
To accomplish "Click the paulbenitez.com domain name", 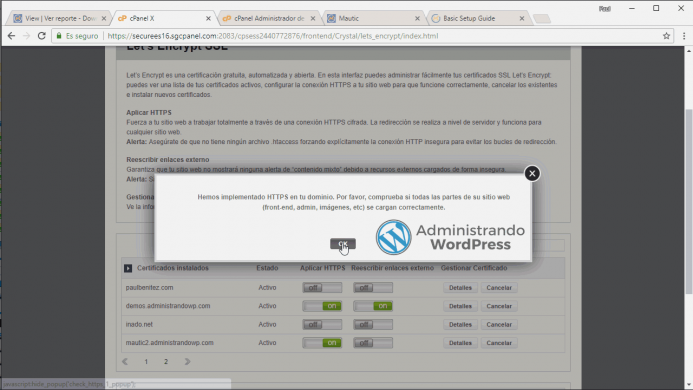I will click(x=149, y=287).
